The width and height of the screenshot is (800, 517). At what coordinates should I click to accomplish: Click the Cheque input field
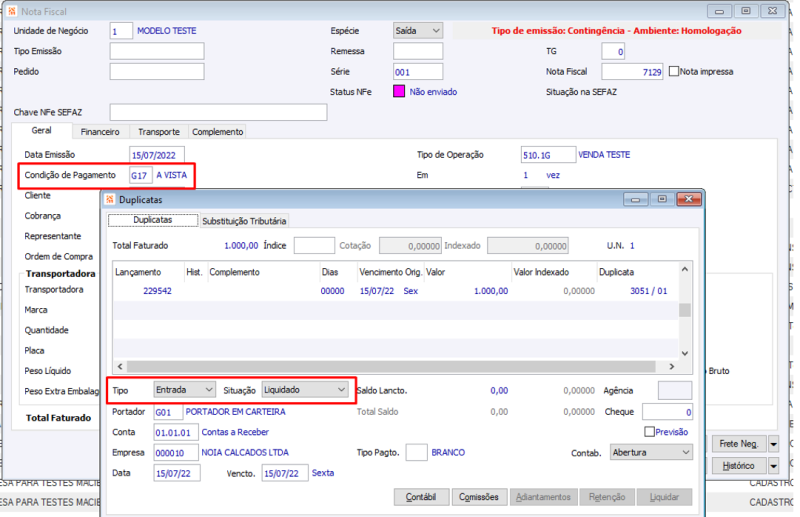tap(667, 412)
